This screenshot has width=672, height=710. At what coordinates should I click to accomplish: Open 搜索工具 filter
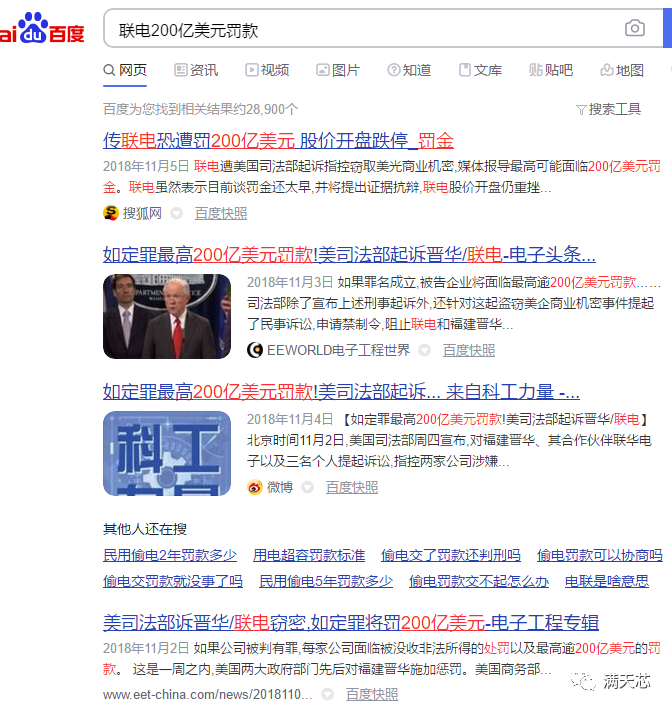pos(608,109)
